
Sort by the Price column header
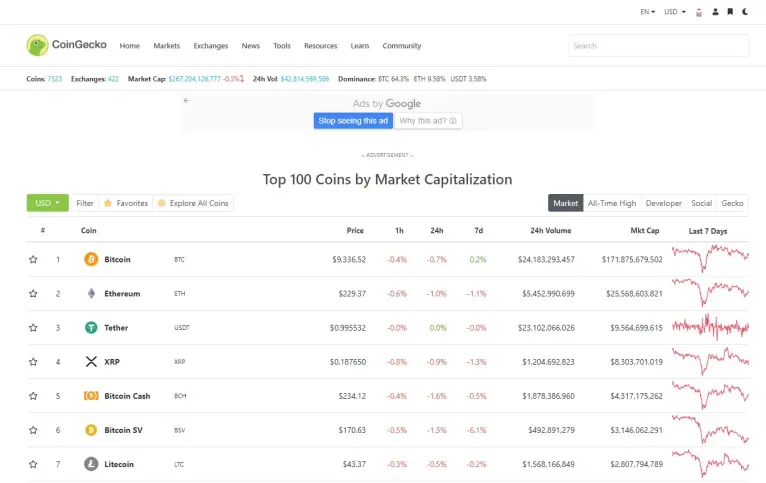(x=355, y=231)
